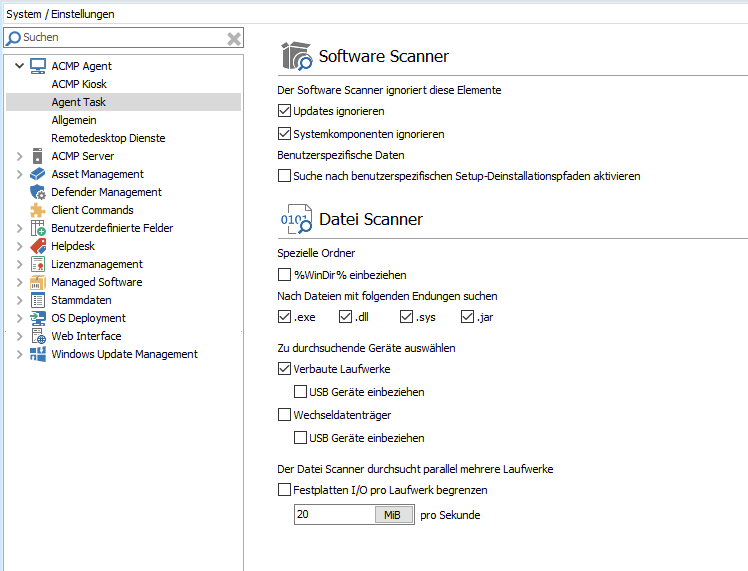Viewport: 748px width, 571px height.
Task: Click the I/O limit value field
Action: tap(333, 515)
